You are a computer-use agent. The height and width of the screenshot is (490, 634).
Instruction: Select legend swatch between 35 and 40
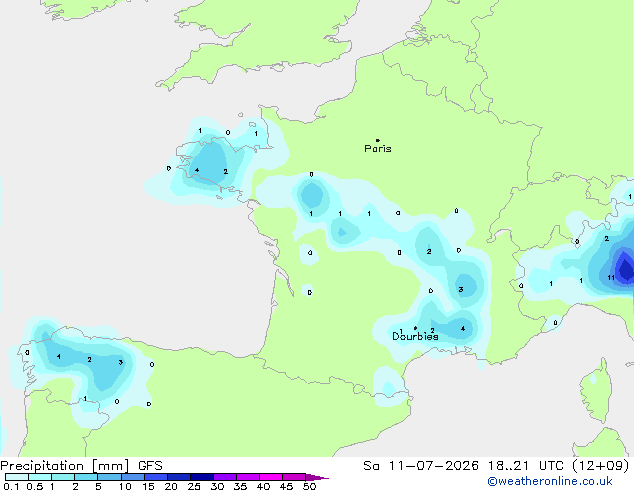point(247,477)
